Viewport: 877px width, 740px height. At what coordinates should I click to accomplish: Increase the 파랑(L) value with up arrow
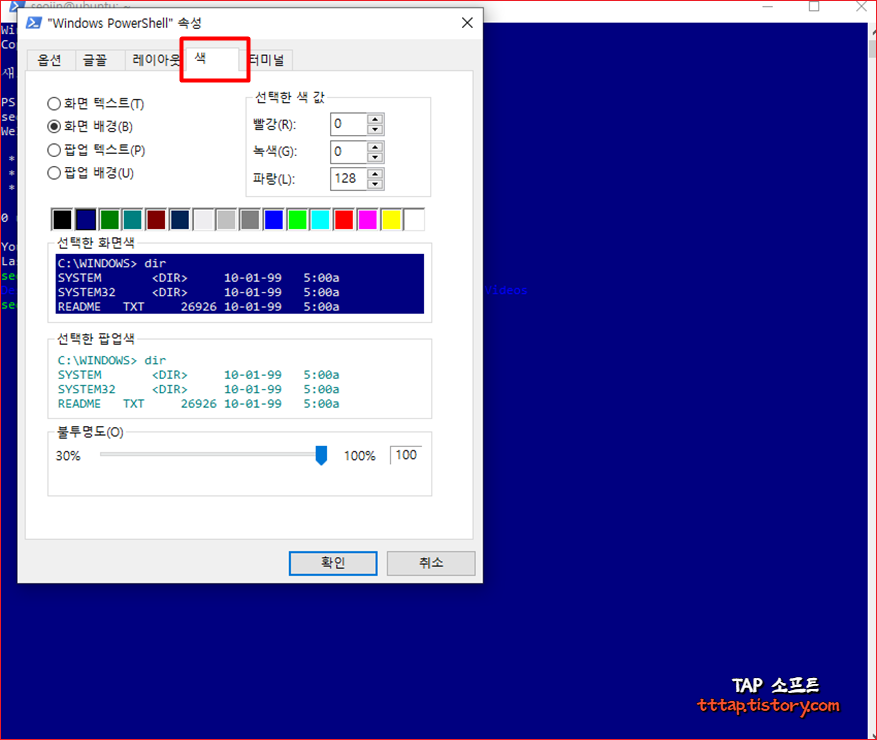(x=375, y=174)
